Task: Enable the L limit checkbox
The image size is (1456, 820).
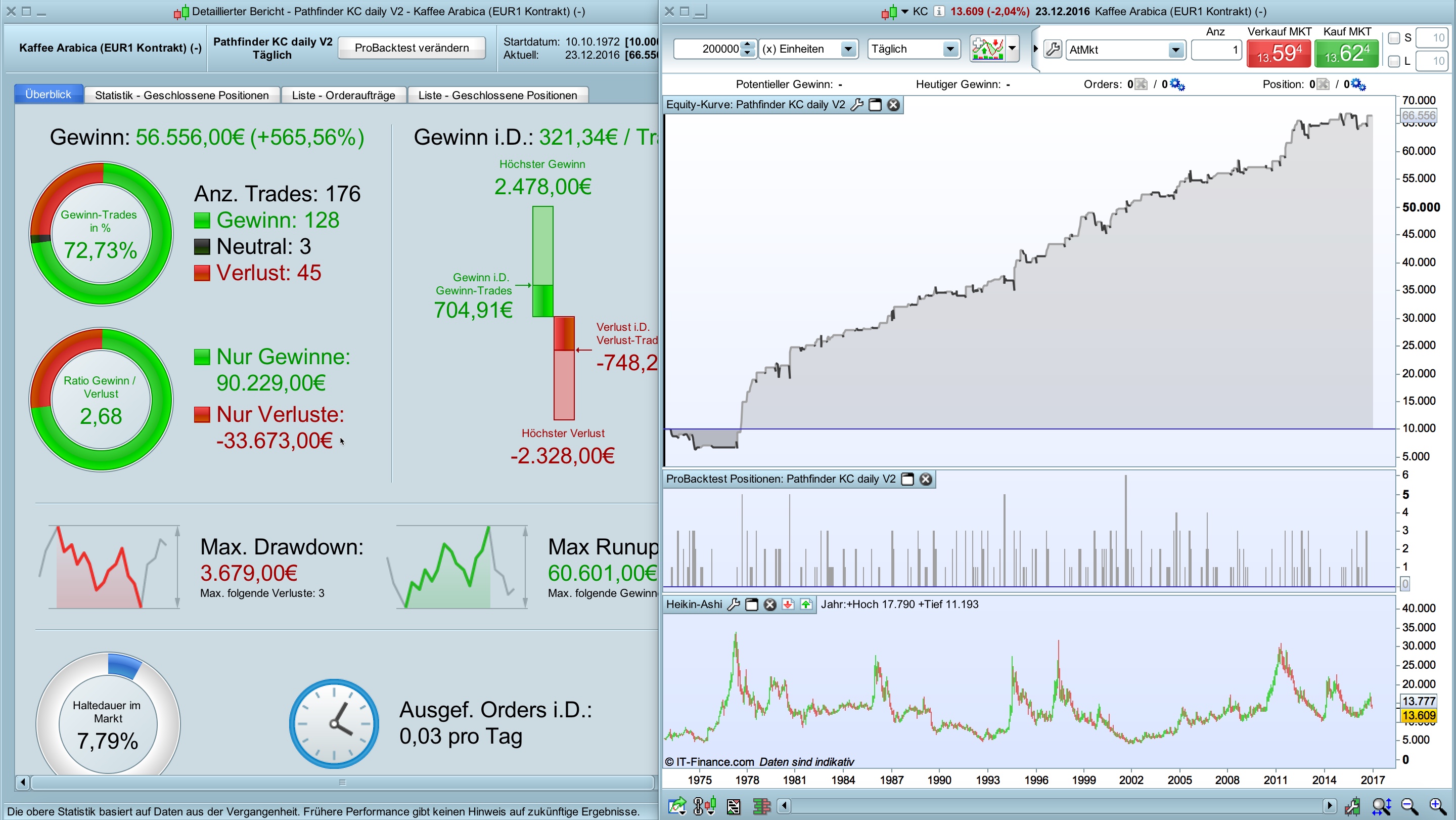Action: (1394, 61)
